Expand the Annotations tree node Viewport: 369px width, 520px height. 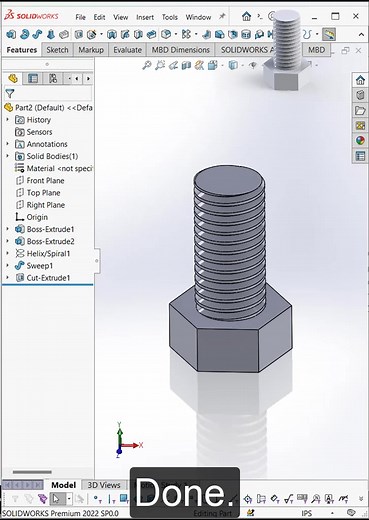[8, 144]
